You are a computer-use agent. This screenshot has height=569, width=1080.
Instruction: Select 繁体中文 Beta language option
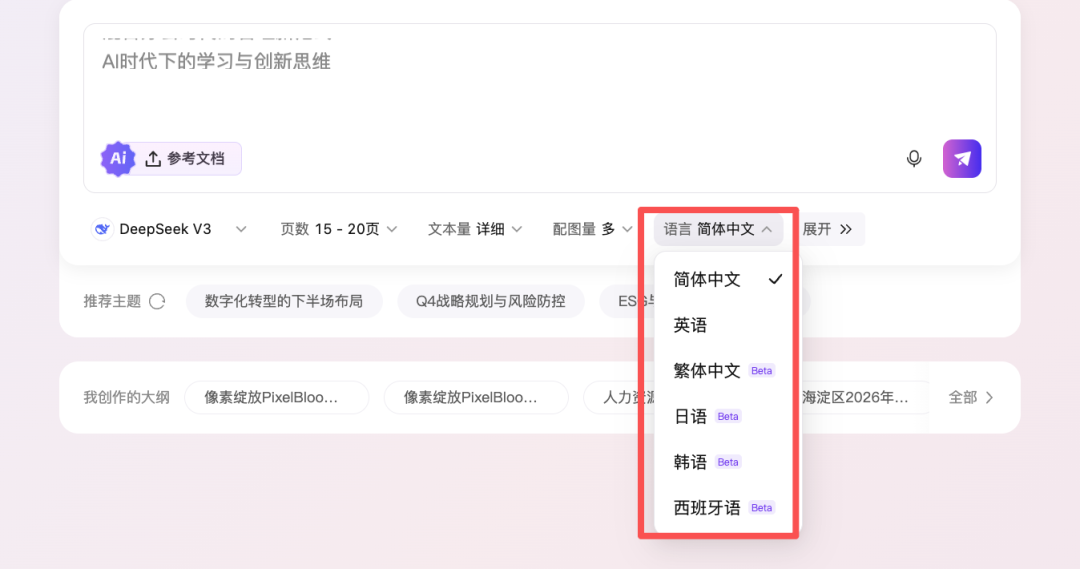708,371
